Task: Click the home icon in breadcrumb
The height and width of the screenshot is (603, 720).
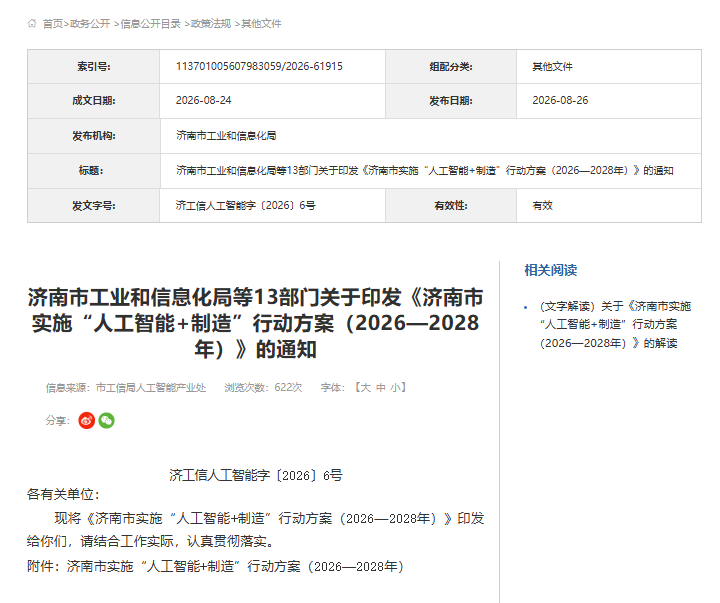Action: pos(32,23)
